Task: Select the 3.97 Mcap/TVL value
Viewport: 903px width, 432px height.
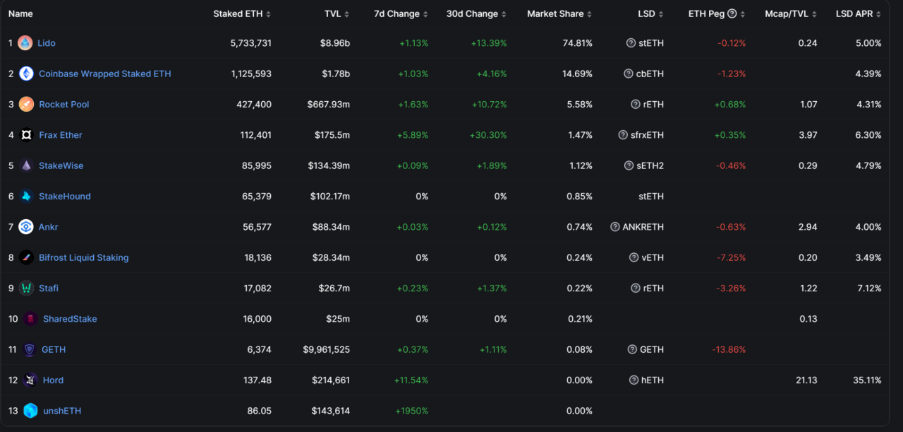Action: click(808, 135)
